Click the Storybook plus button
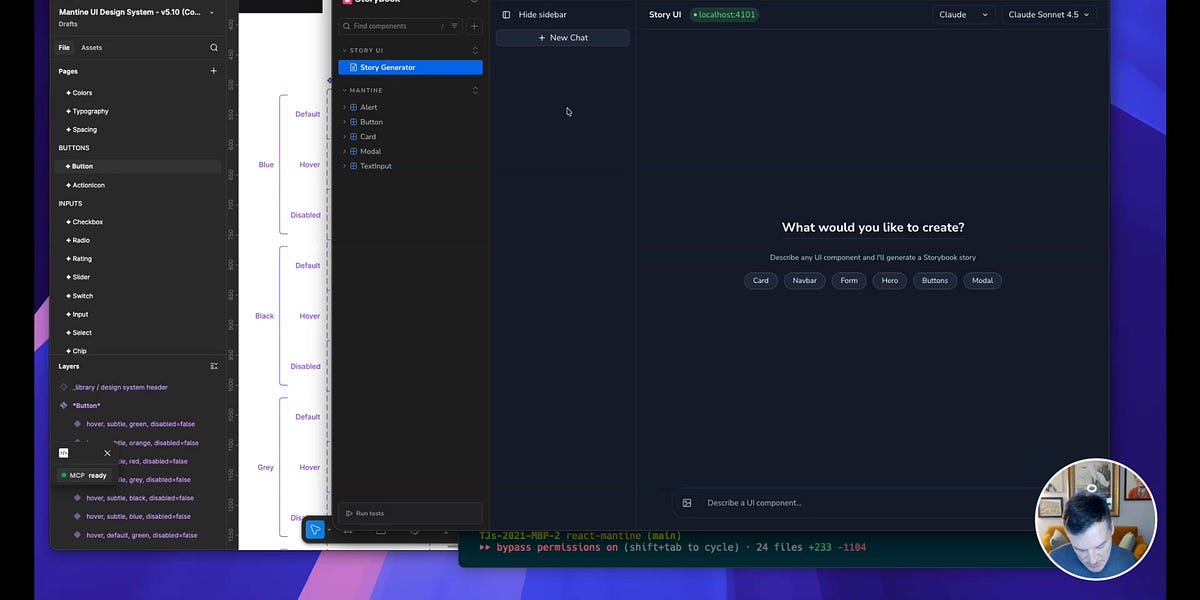The image size is (1200, 600). [474, 26]
